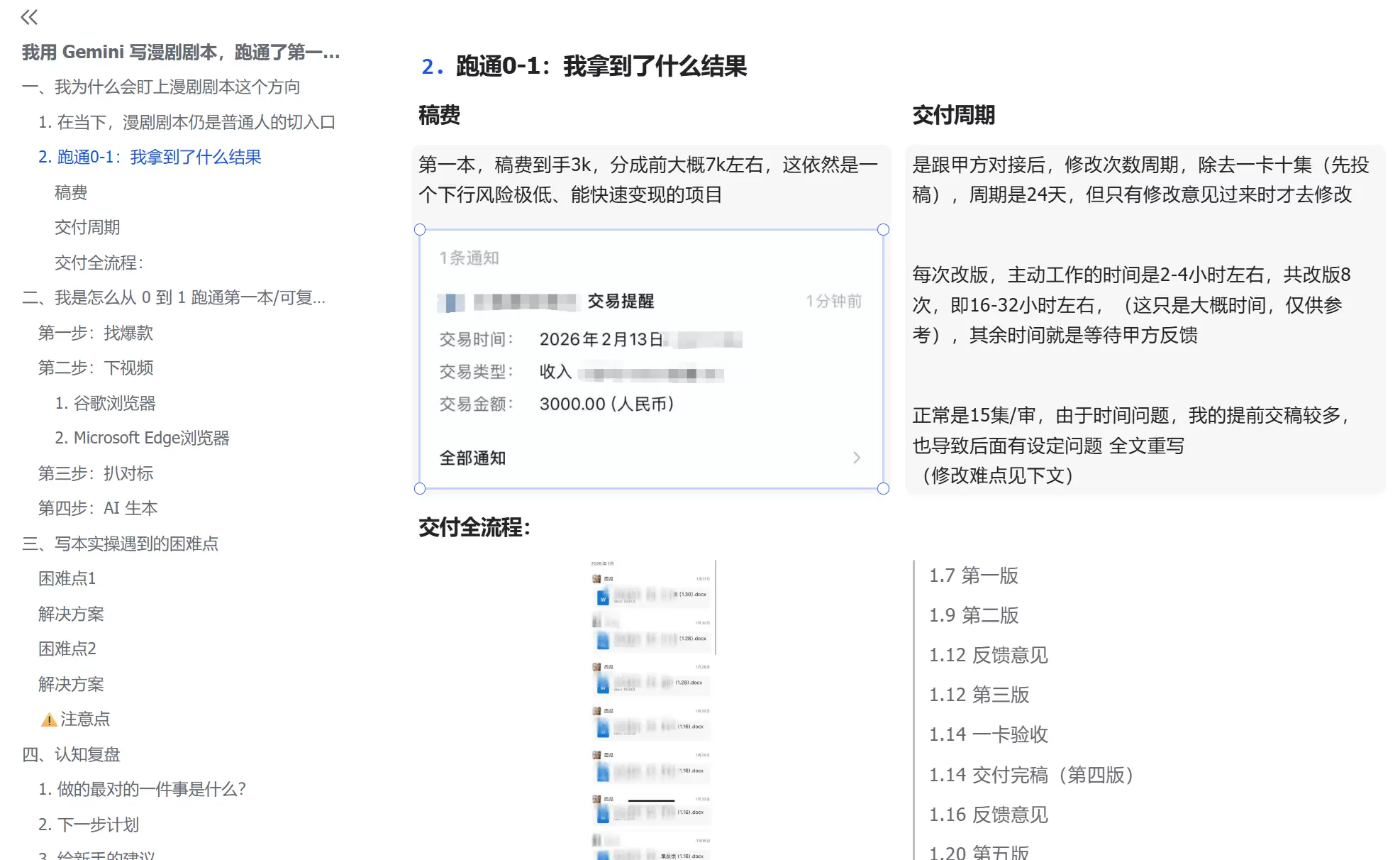The image size is (1400, 860).
Task: Select the transaction notification screenshot image
Action: coord(650,358)
